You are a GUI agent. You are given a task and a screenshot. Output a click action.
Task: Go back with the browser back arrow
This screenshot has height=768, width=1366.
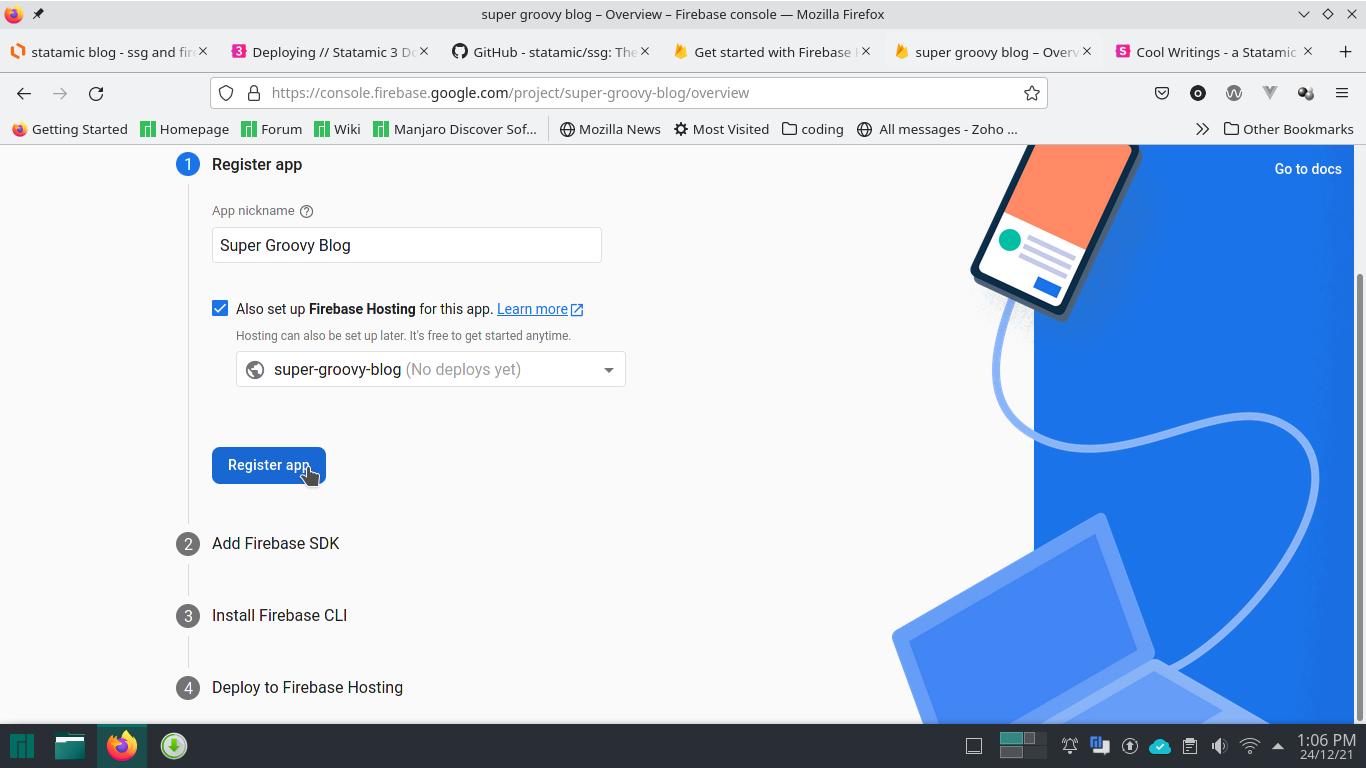point(24,93)
